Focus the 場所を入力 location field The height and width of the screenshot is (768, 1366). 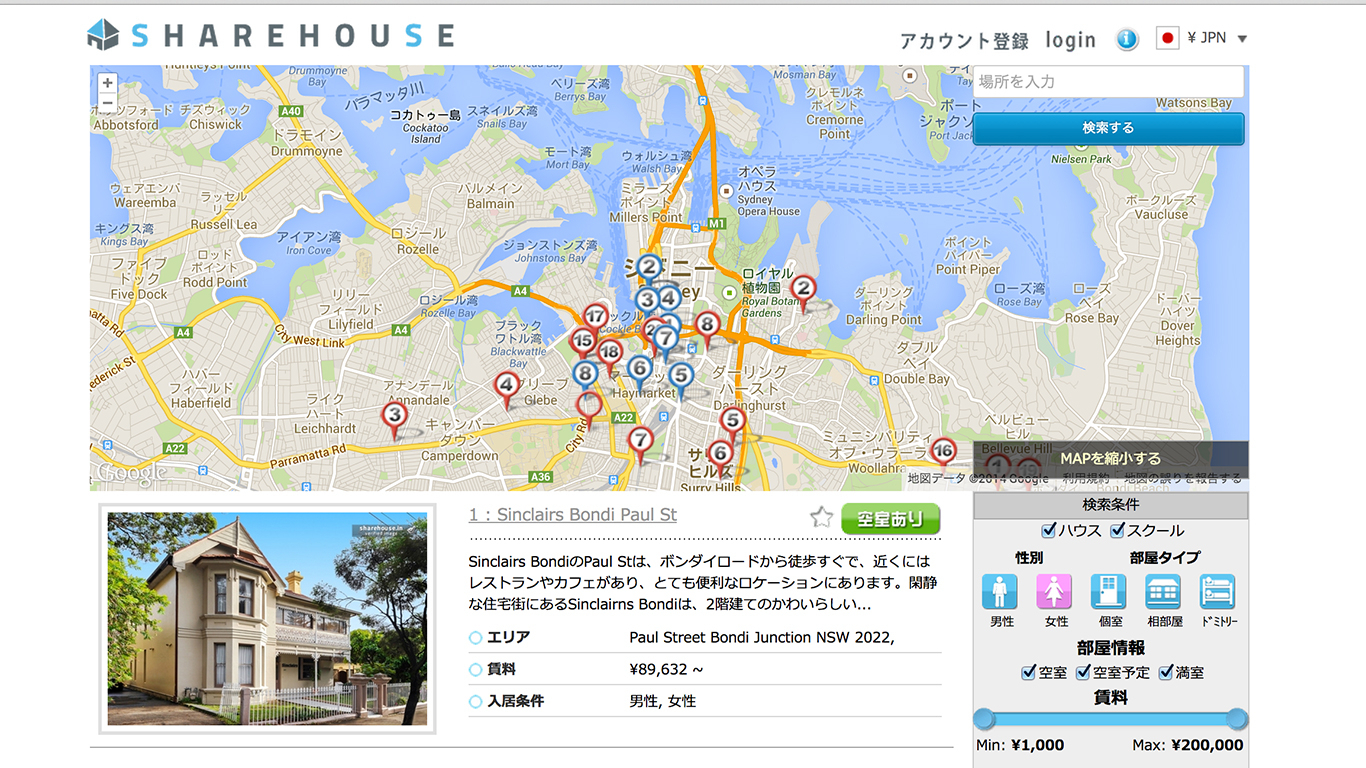1108,81
